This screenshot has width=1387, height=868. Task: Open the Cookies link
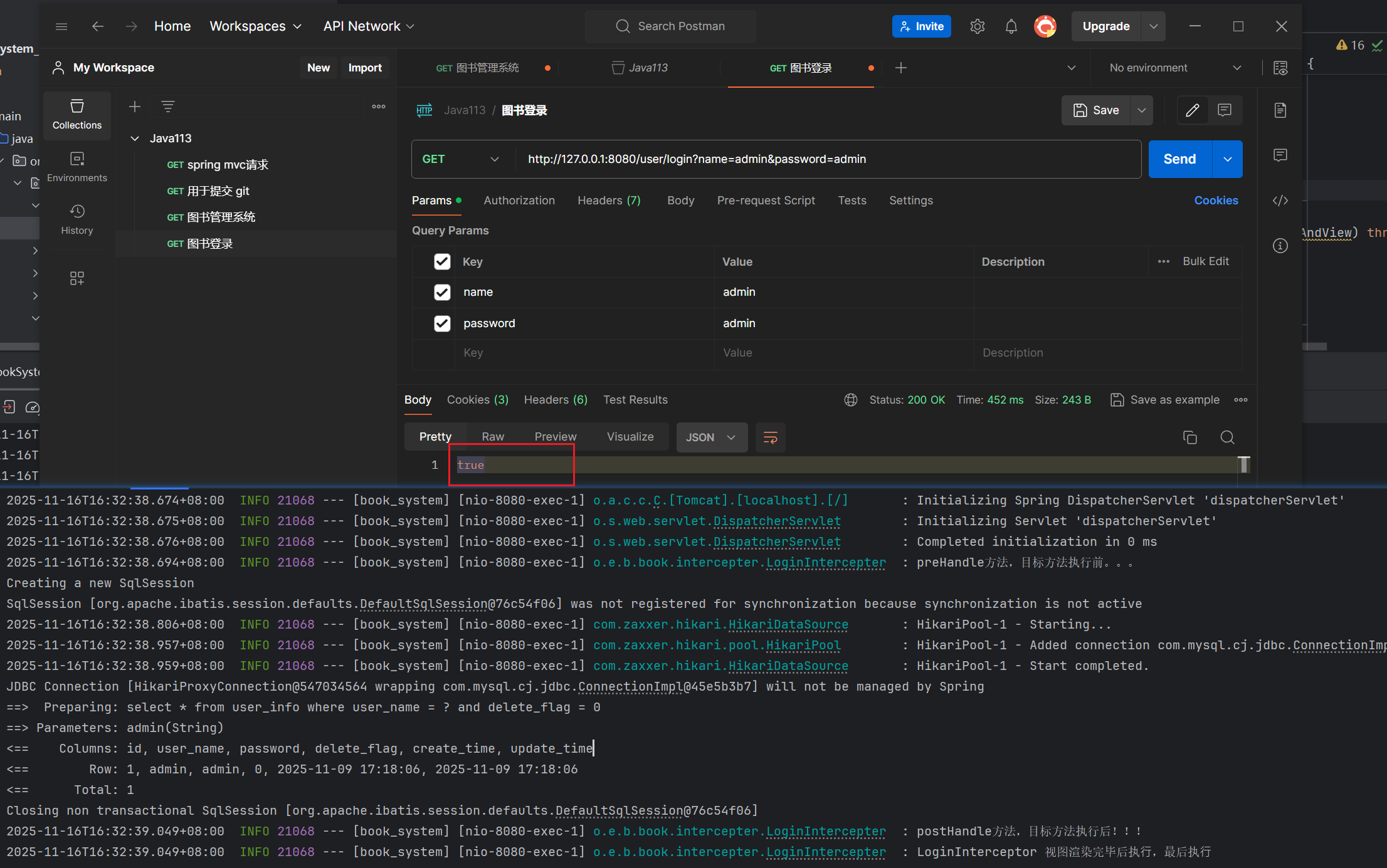1215,201
